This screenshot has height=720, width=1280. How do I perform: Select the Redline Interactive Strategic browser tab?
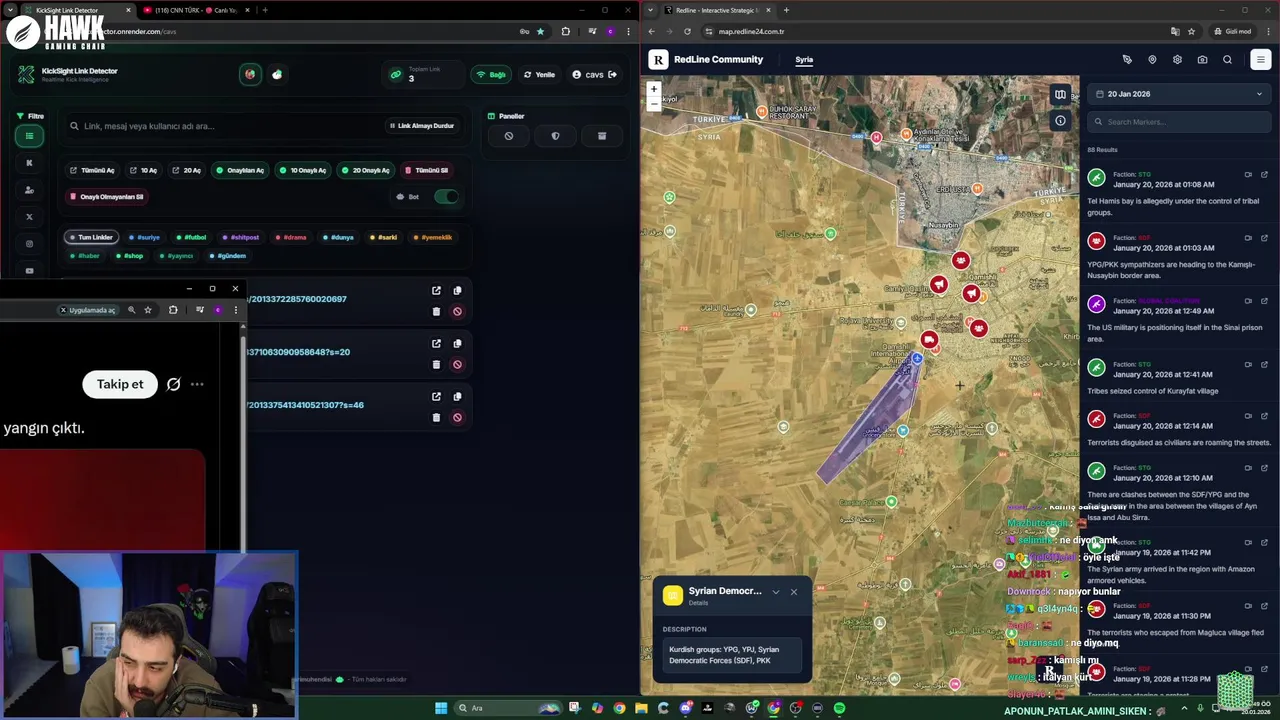[717, 10]
